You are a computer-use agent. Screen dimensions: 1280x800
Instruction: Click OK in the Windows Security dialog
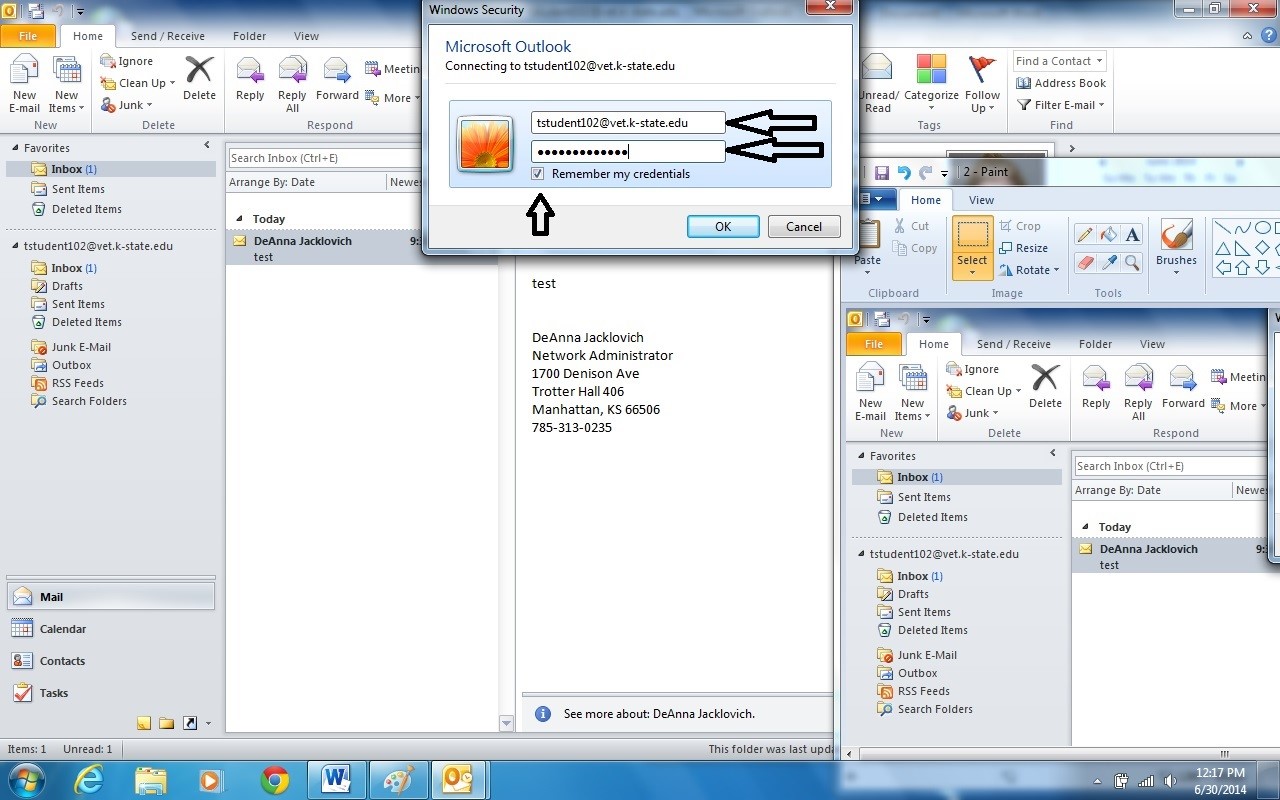723,227
